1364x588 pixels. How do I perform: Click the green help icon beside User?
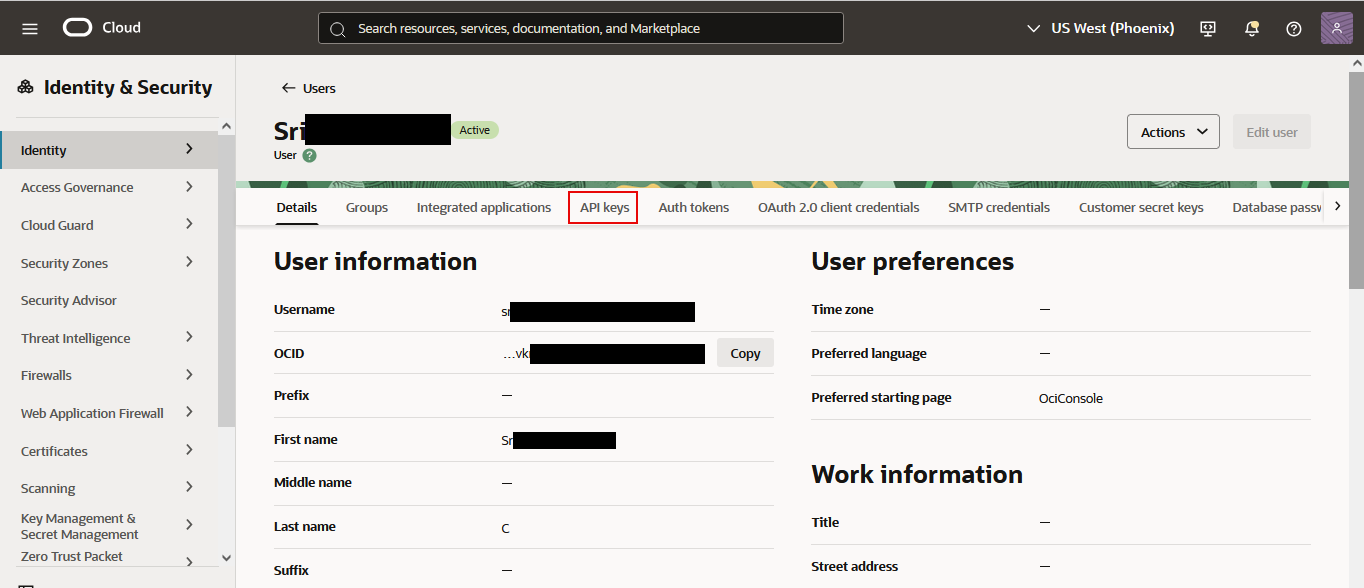click(310, 156)
